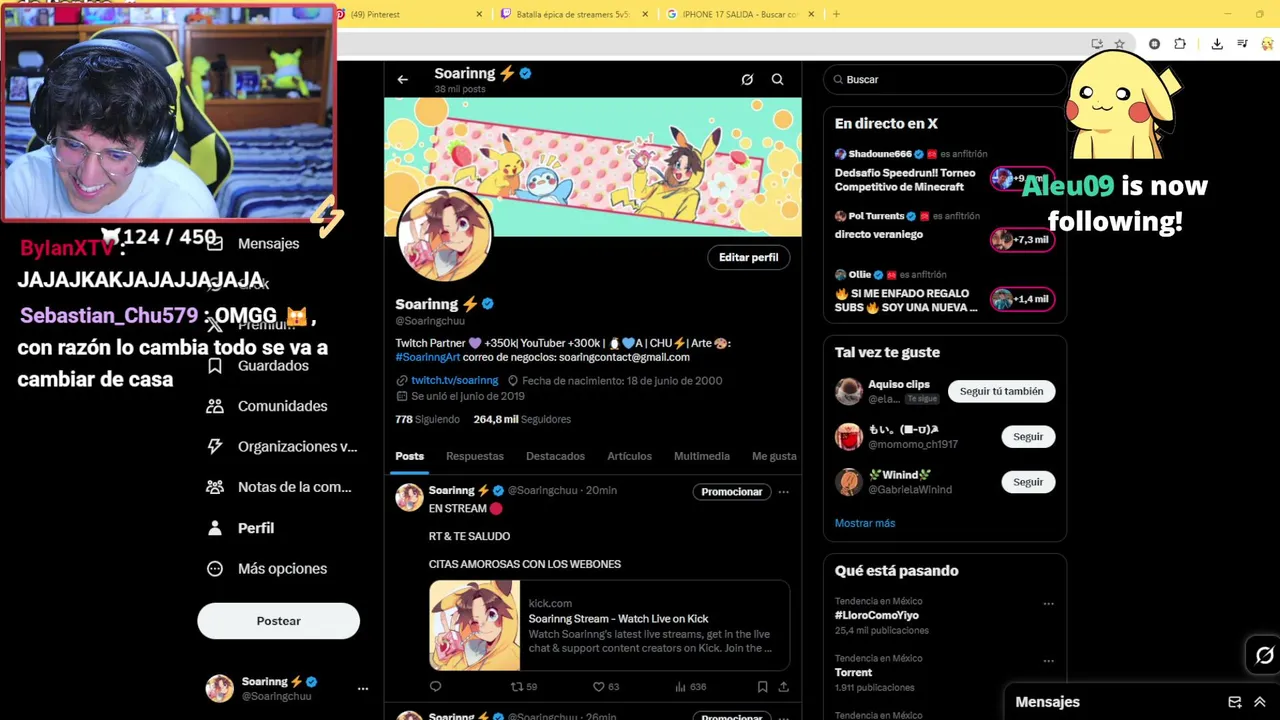Expand the Mensajes drawer with double chevron
The height and width of the screenshot is (720, 1280).
1259,702
